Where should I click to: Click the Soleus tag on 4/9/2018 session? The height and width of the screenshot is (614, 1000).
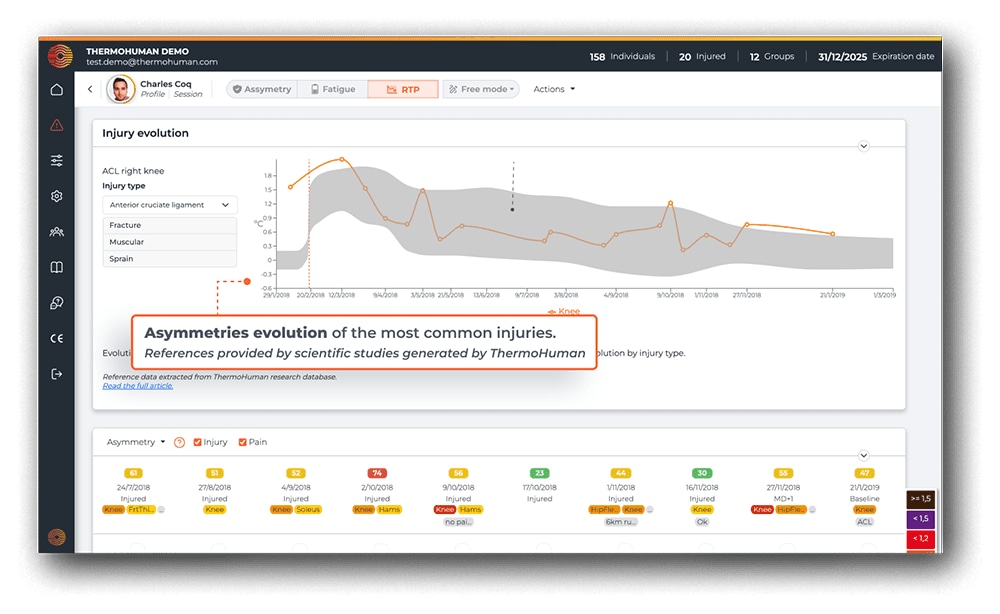(x=308, y=509)
